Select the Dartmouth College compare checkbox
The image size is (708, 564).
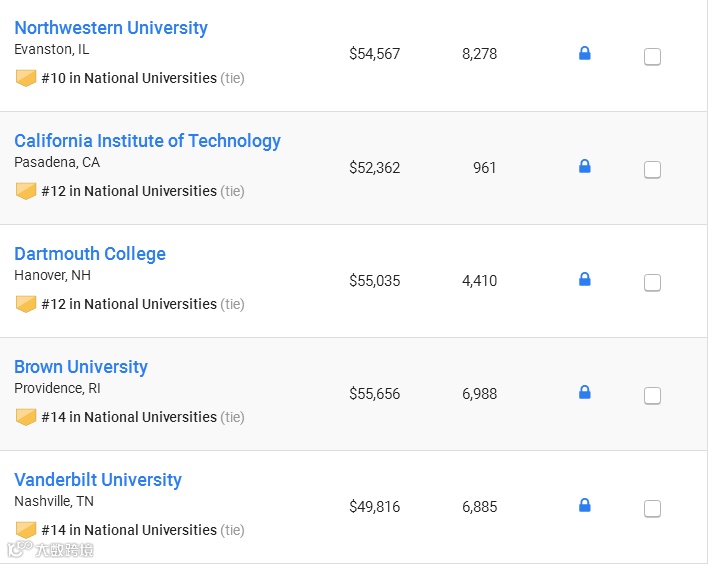pyautogui.click(x=652, y=283)
